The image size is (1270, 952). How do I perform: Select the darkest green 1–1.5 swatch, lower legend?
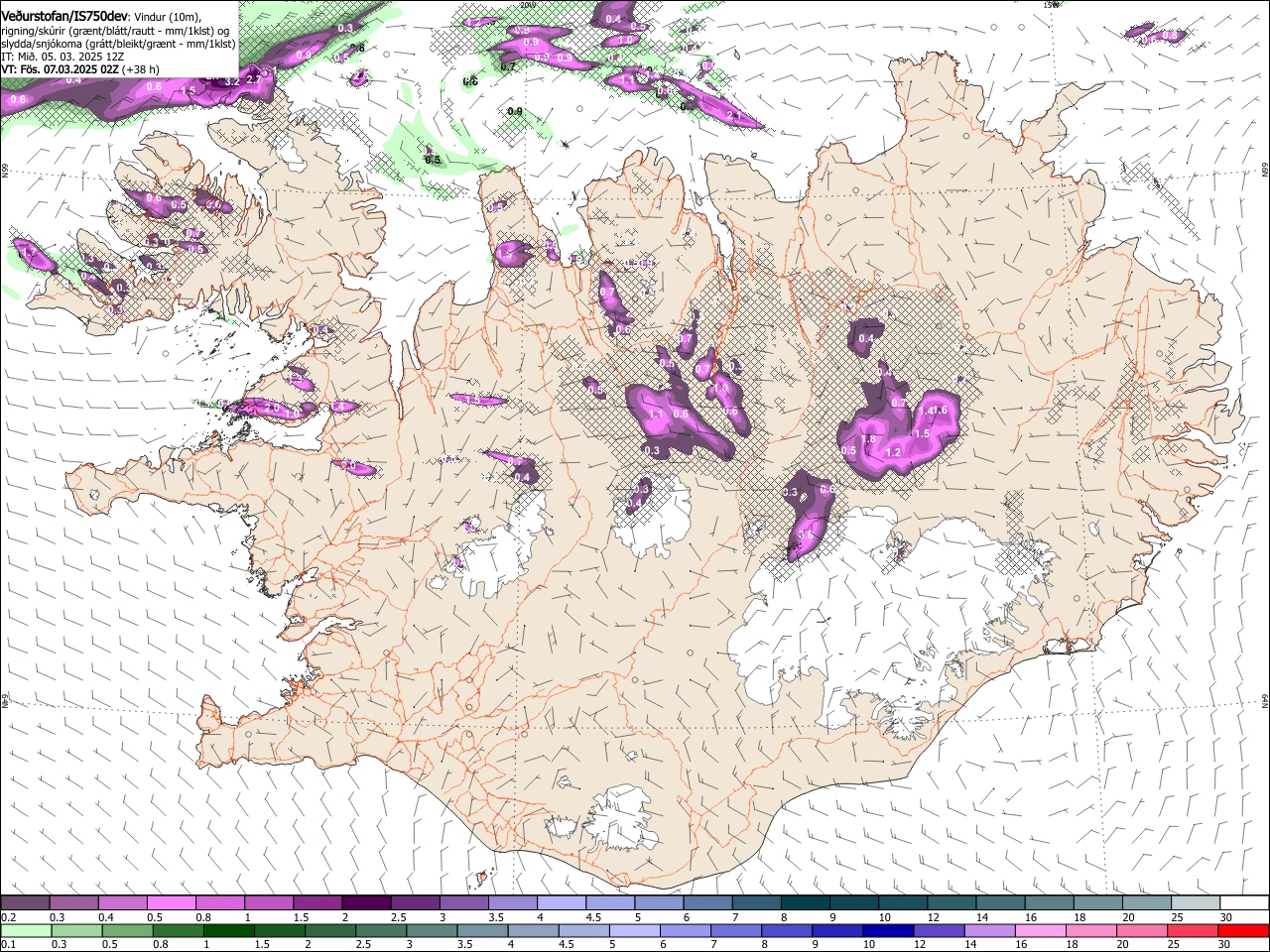coord(228,930)
